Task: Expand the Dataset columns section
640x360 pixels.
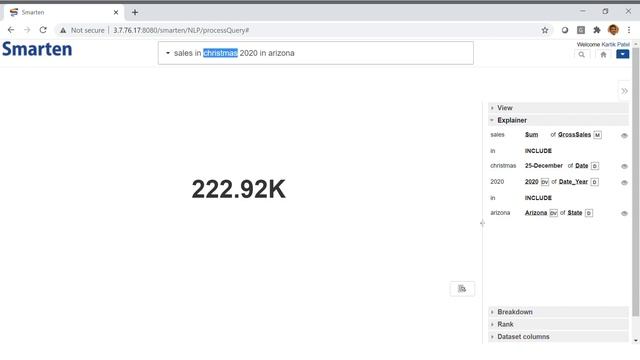Action: point(558,337)
